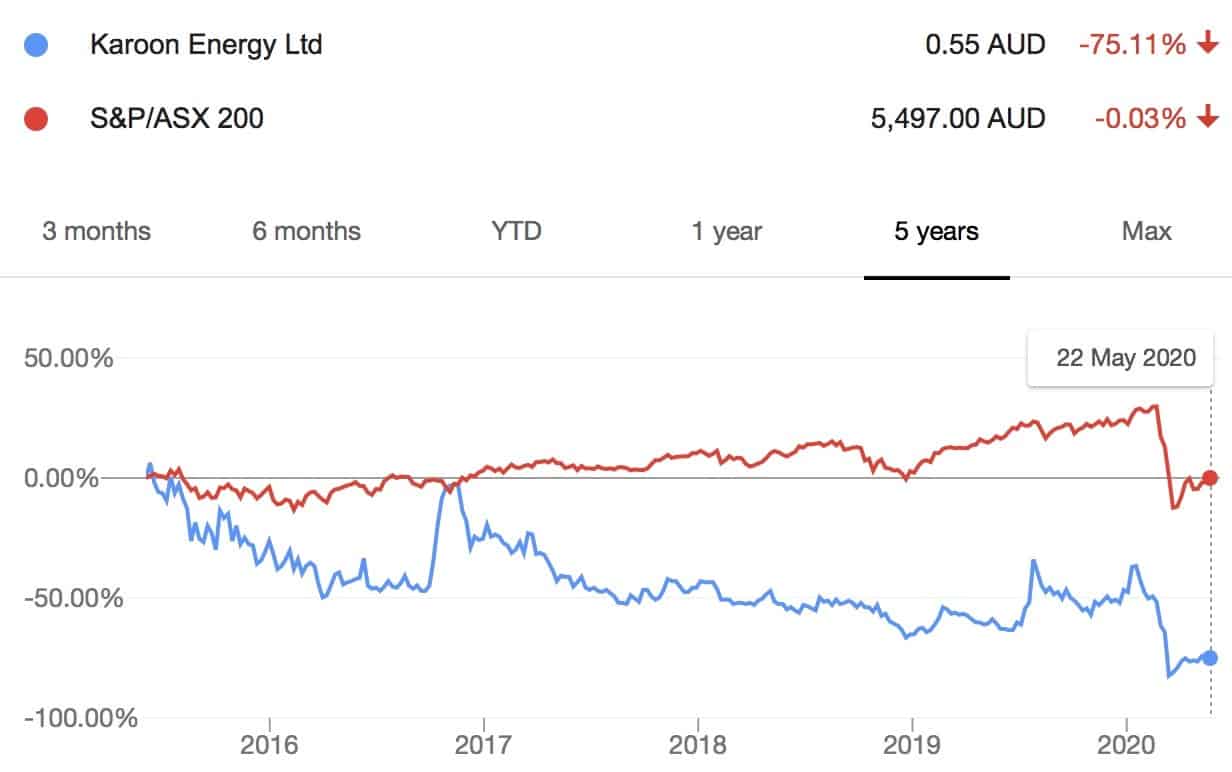Click the dashed vertical date indicator line
This screenshot has width=1232, height=772.
click(x=1211, y=560)
